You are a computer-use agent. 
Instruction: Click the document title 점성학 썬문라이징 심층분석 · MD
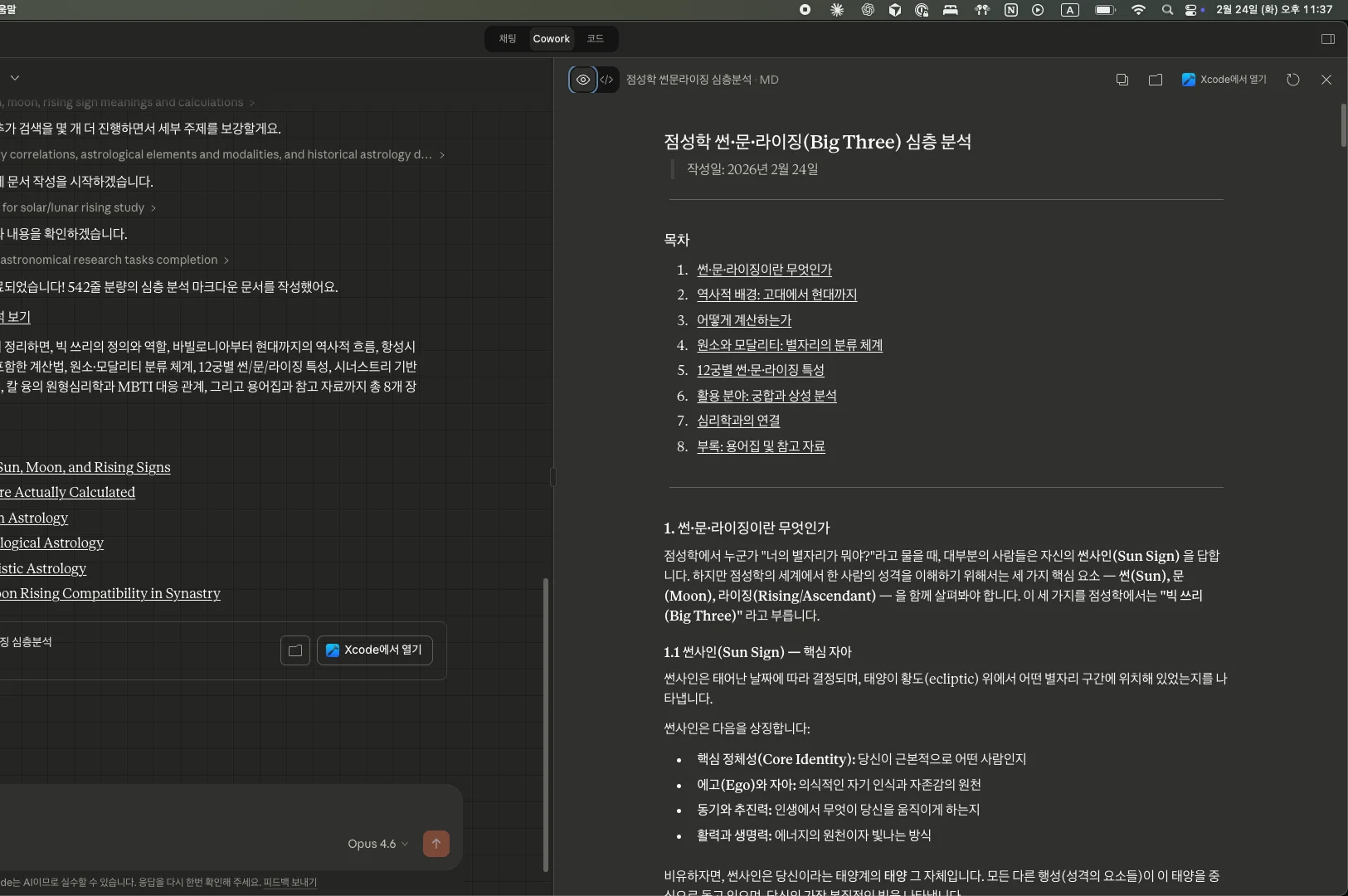click(x=702, y=80)
